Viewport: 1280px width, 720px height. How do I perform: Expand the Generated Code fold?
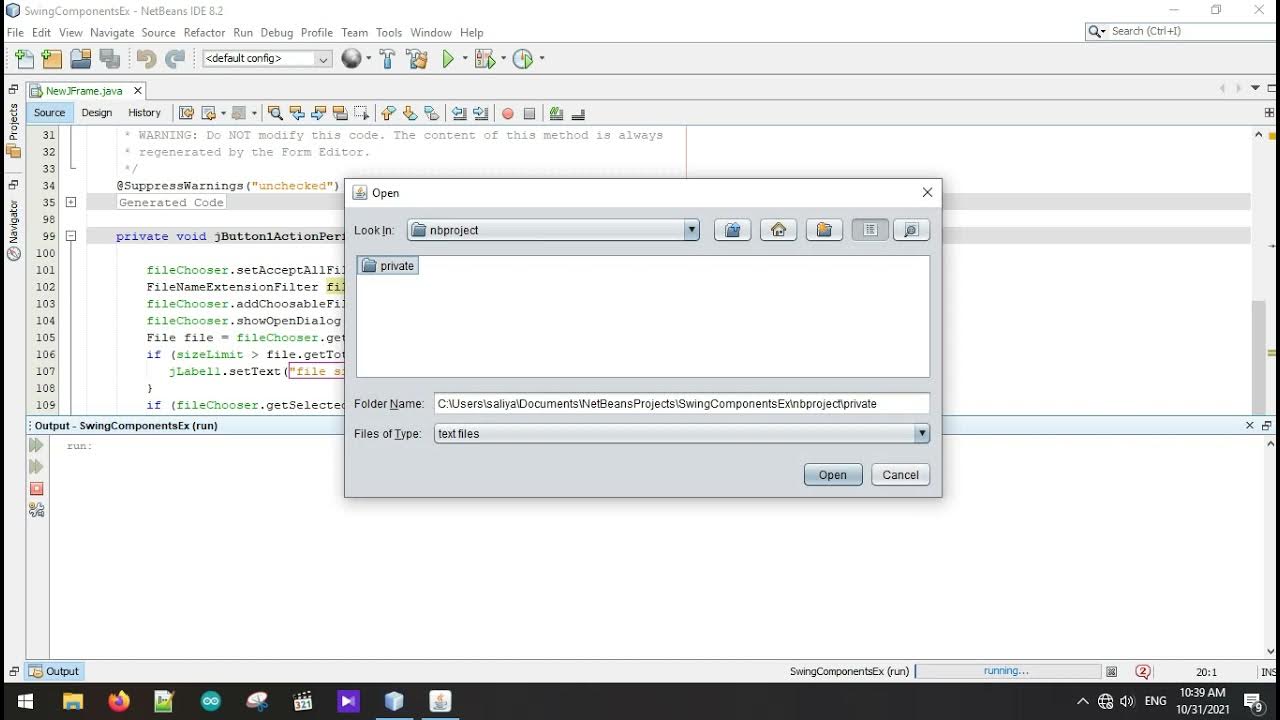(71, 202)
